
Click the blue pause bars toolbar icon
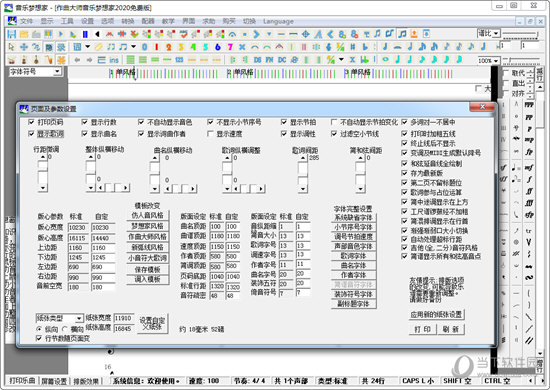[85, 34]
